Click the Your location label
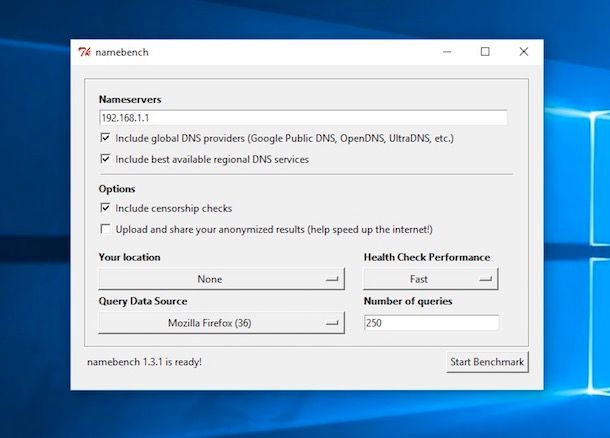The width and height of the screenshot is (610, 438). coord(130,257)
